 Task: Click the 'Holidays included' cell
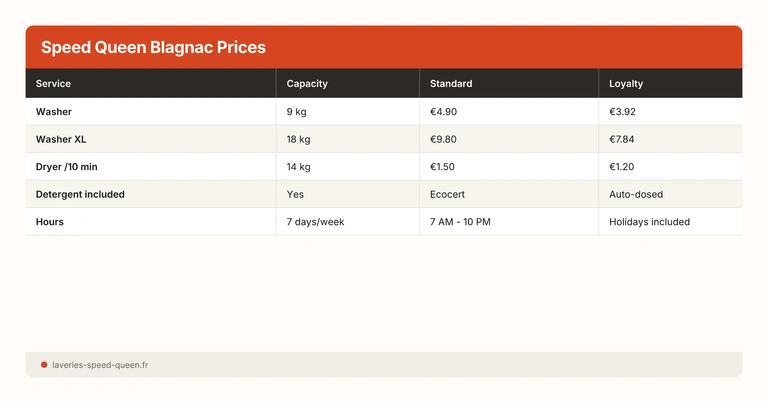(x=649, y=222)
